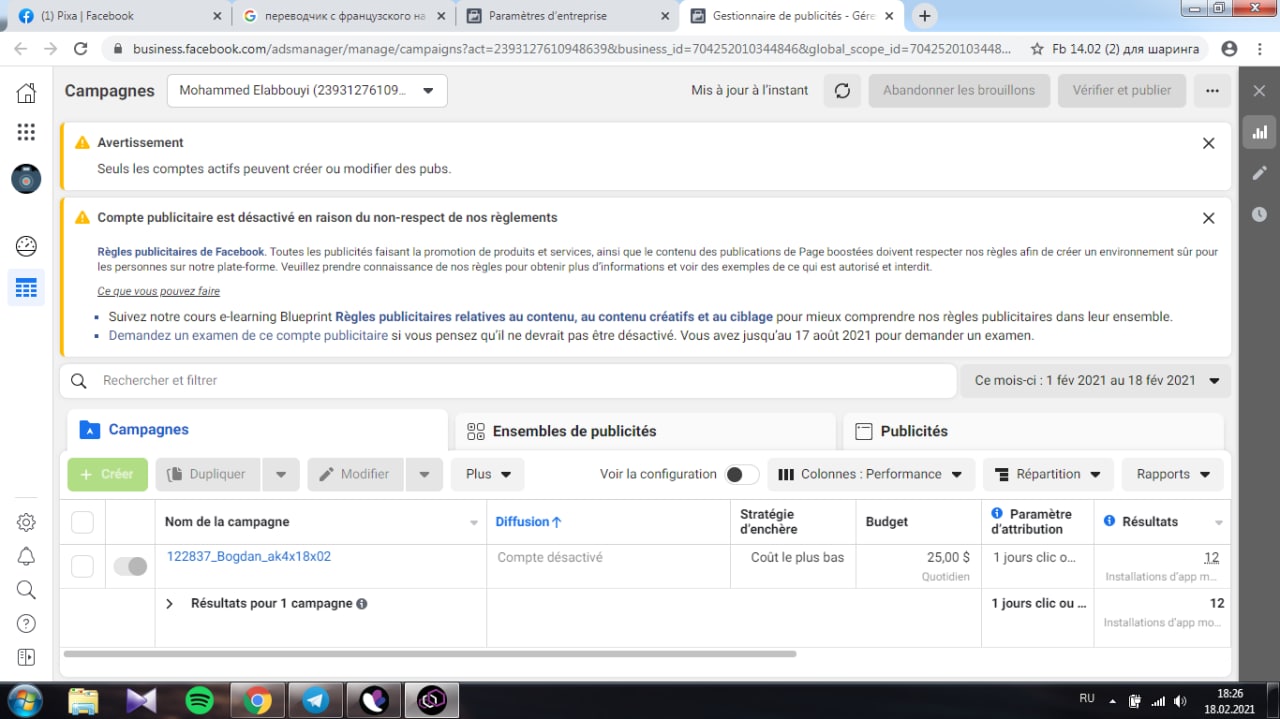Image resolution: width=1280 pixels, height=719 pixels.
Task: Close the right side panel with X
Action: pyautogui.click(x=1259, y=91)
